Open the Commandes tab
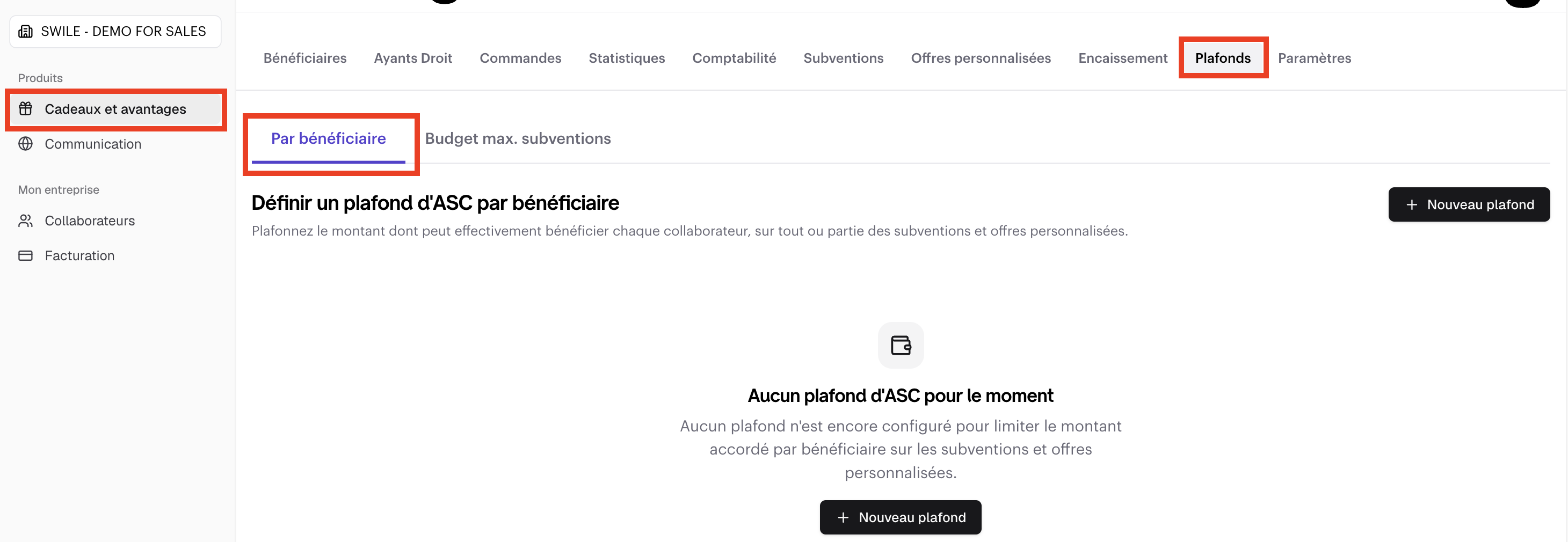The width and height of the screenshot is (1568, 542). pyautogui.click(x=520, y=58)
